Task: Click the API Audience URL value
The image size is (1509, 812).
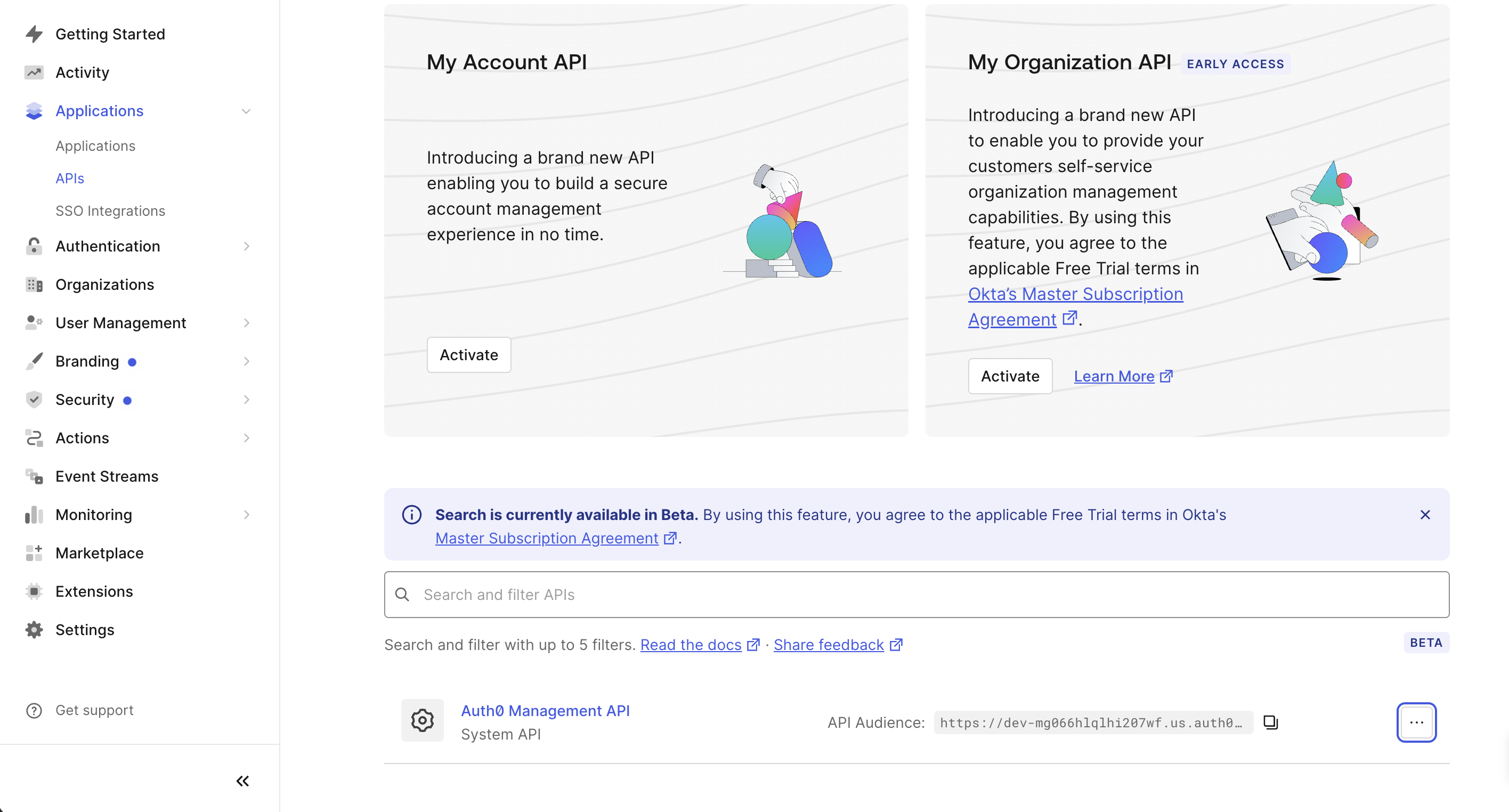Action: point(1093,723)
